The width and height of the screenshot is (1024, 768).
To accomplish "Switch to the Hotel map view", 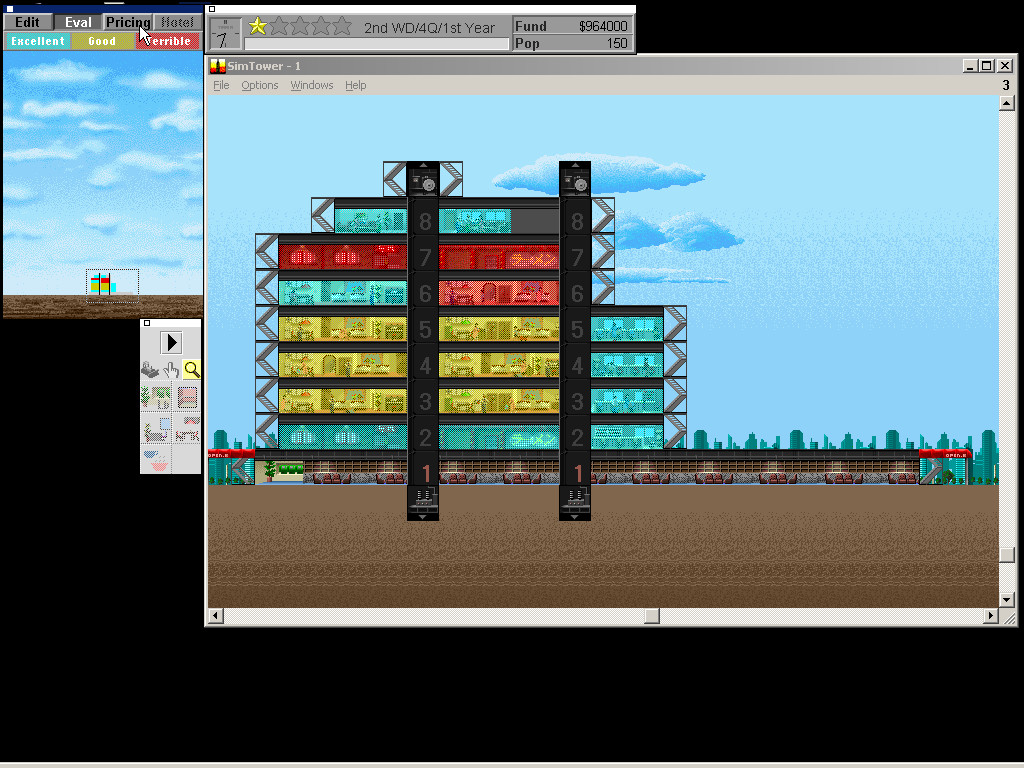I will (177, 22).
